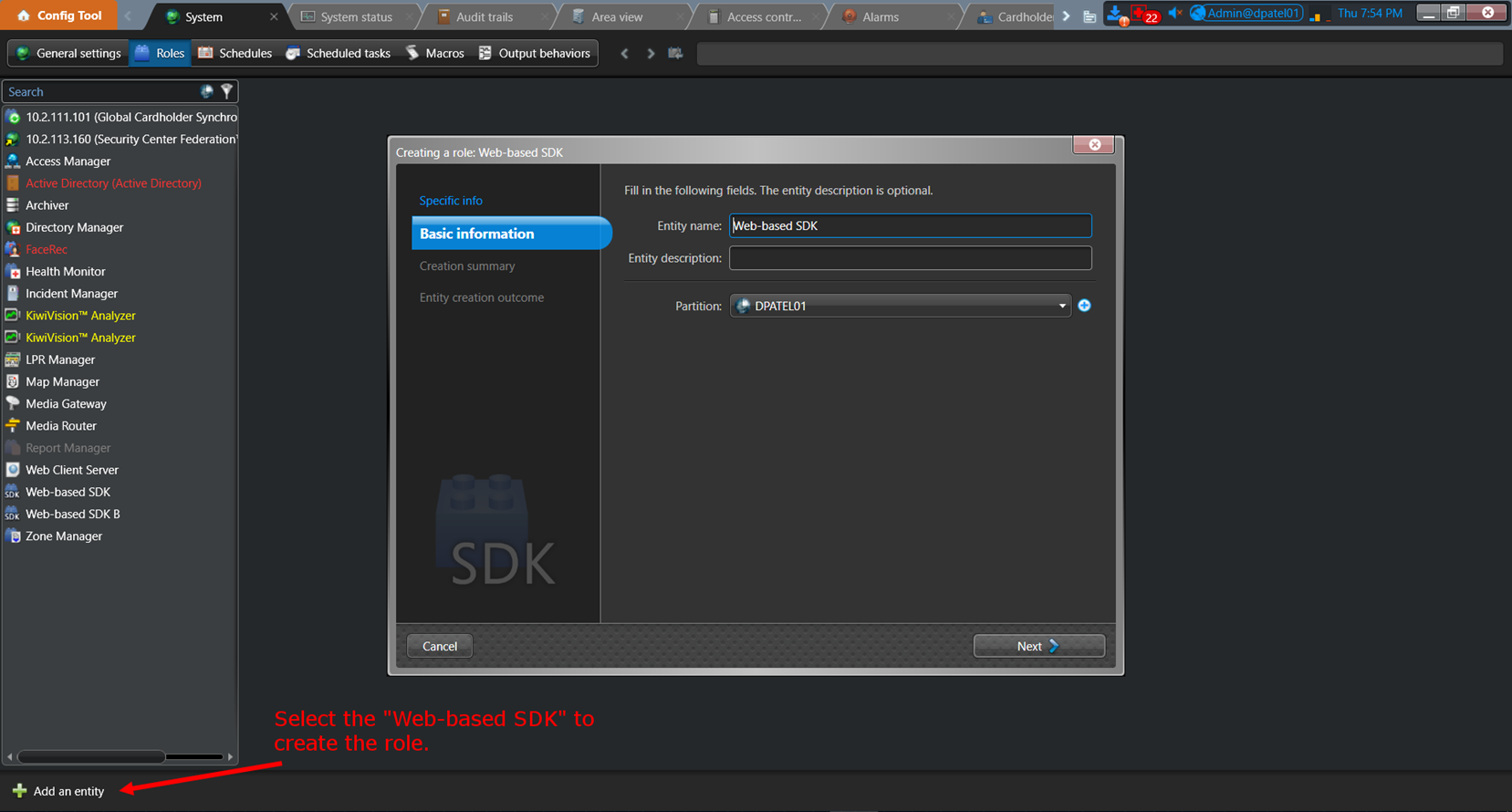Open General settings in the toolbar
Viewport: 1512px width, 812px height.
pyautogui.click(x=69, y=53)
